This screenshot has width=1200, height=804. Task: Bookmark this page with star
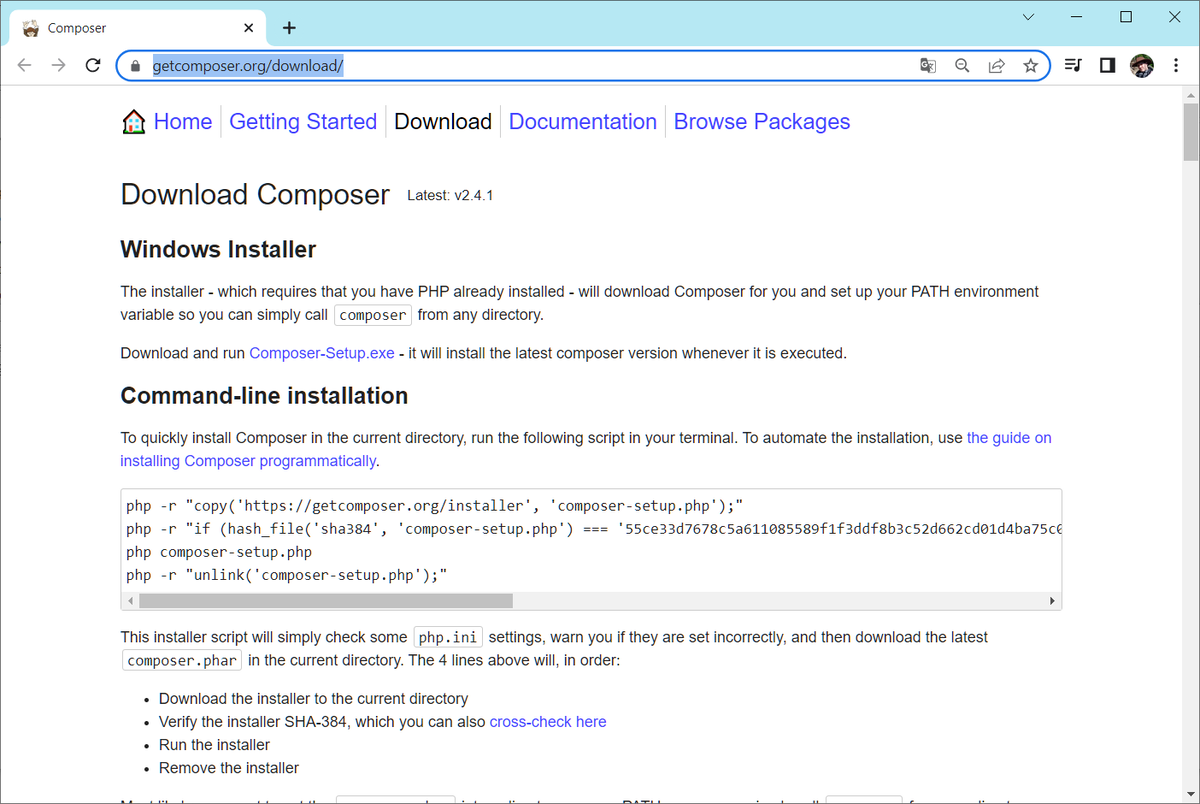1030,66
